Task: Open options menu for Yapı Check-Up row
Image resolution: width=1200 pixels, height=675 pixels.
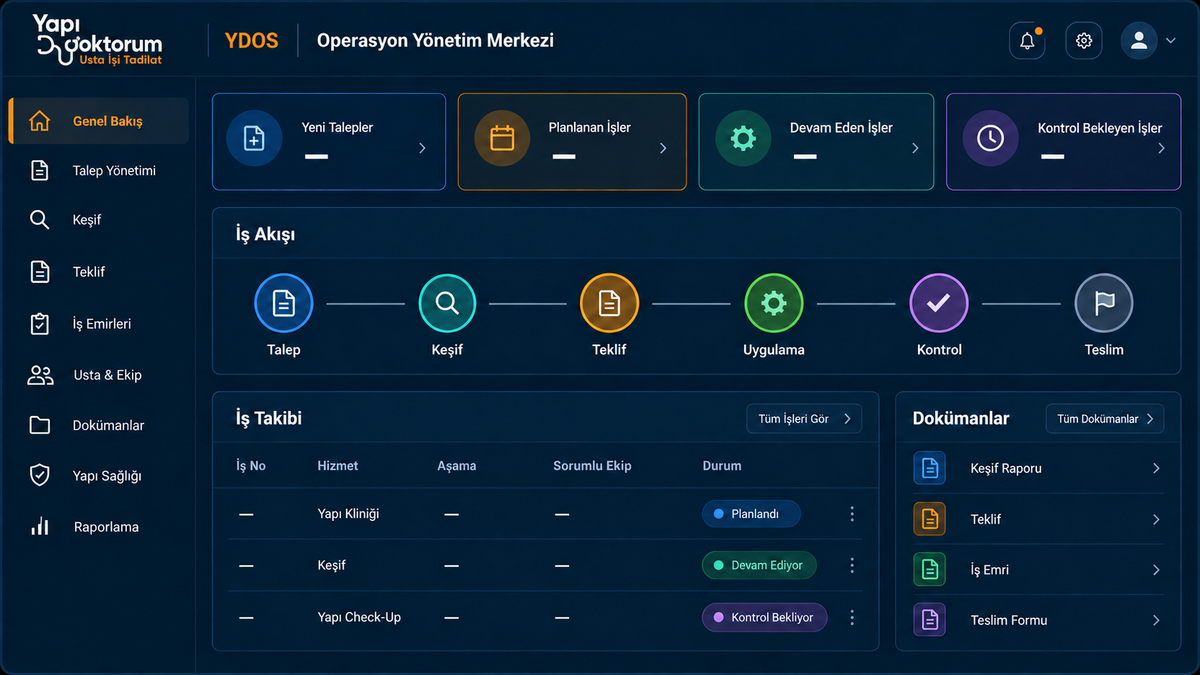Action: click(x=852, y=617)
